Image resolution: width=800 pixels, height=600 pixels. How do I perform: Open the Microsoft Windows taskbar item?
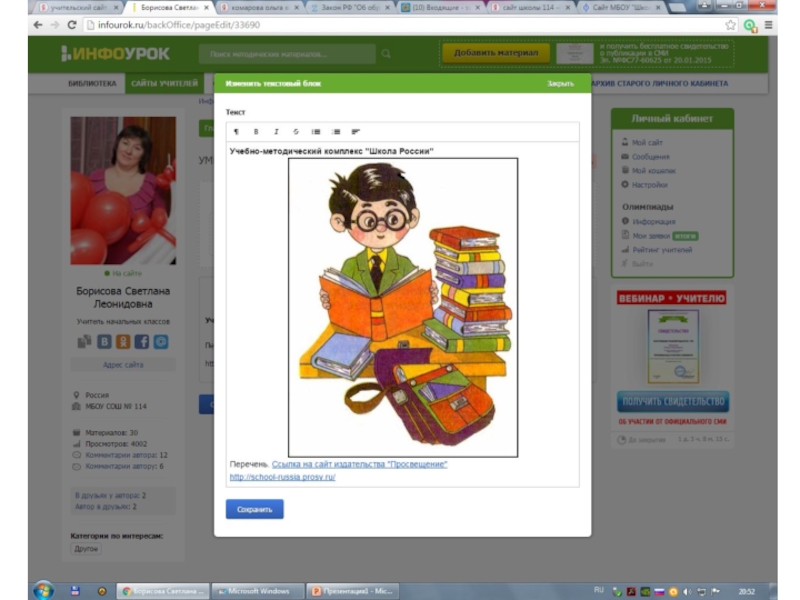pyautogui.click(x=258, y=591)
